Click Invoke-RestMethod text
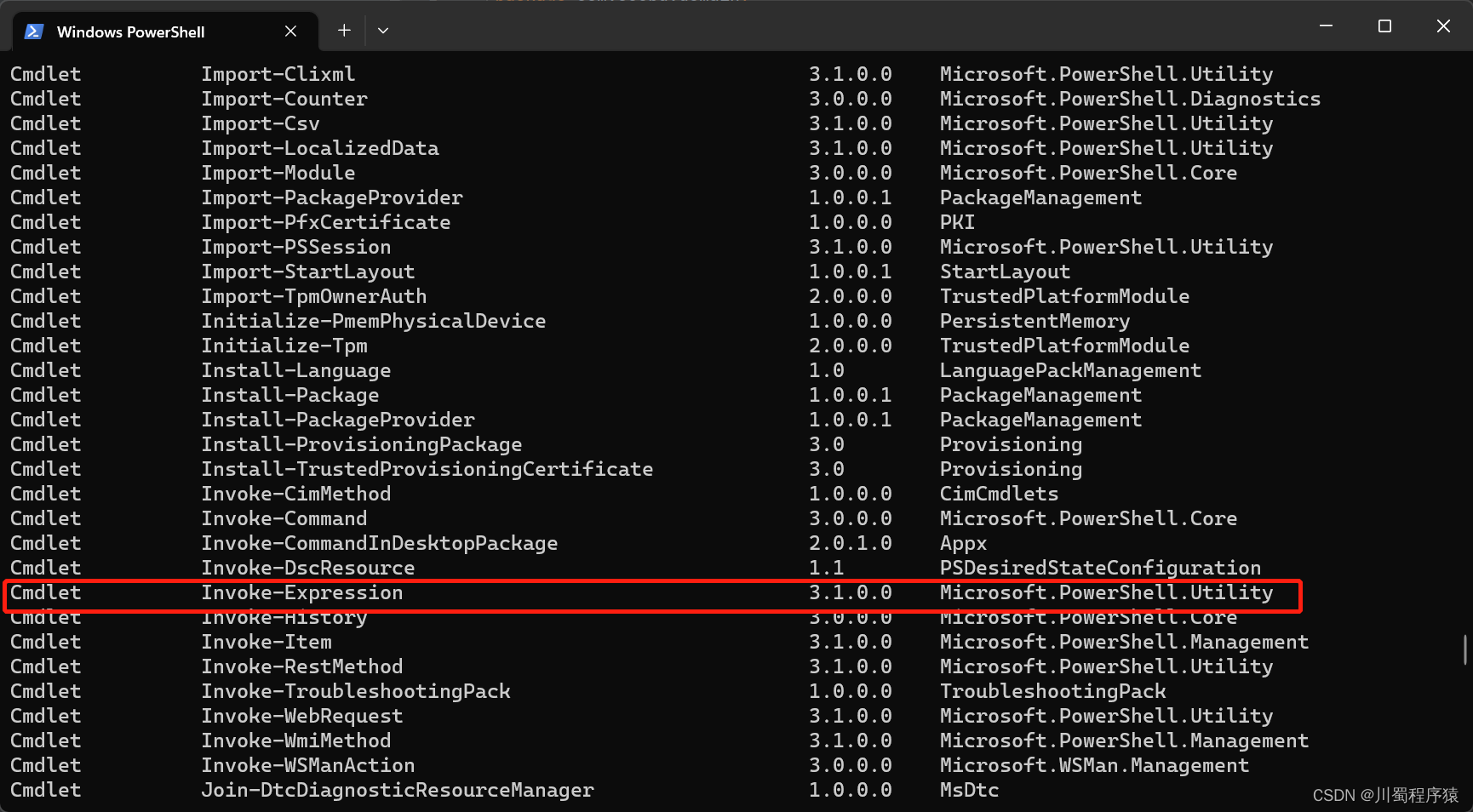Image resolution: width=1473 pixels, height=812 pixels. point(302,666)
